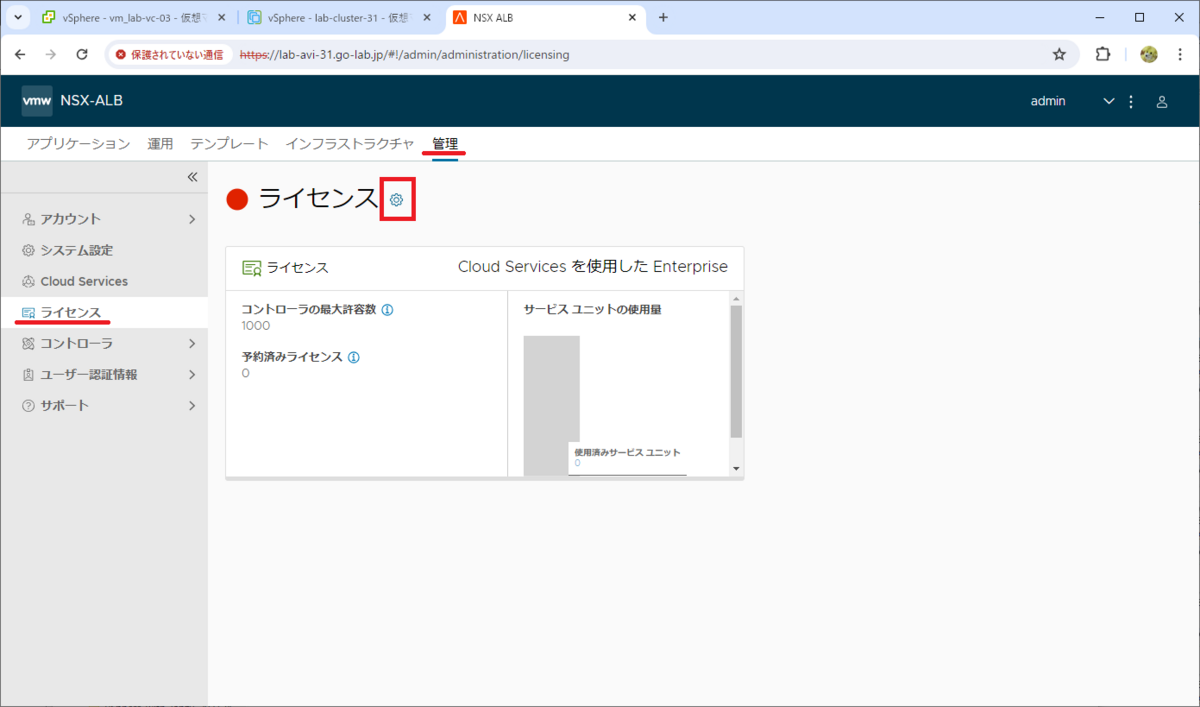
Task: Open the user profile icon in header
Action: (x=1162, y=101)
